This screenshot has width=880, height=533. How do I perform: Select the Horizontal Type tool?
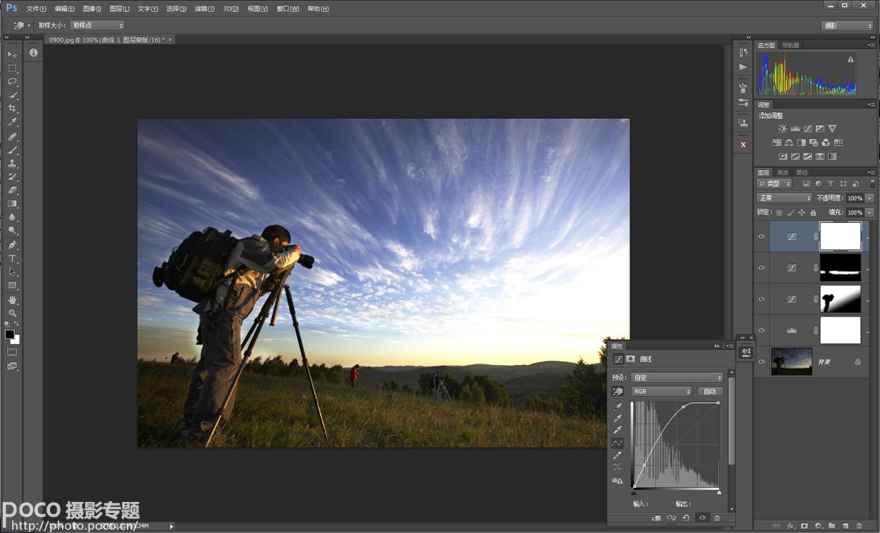point(13,258)
